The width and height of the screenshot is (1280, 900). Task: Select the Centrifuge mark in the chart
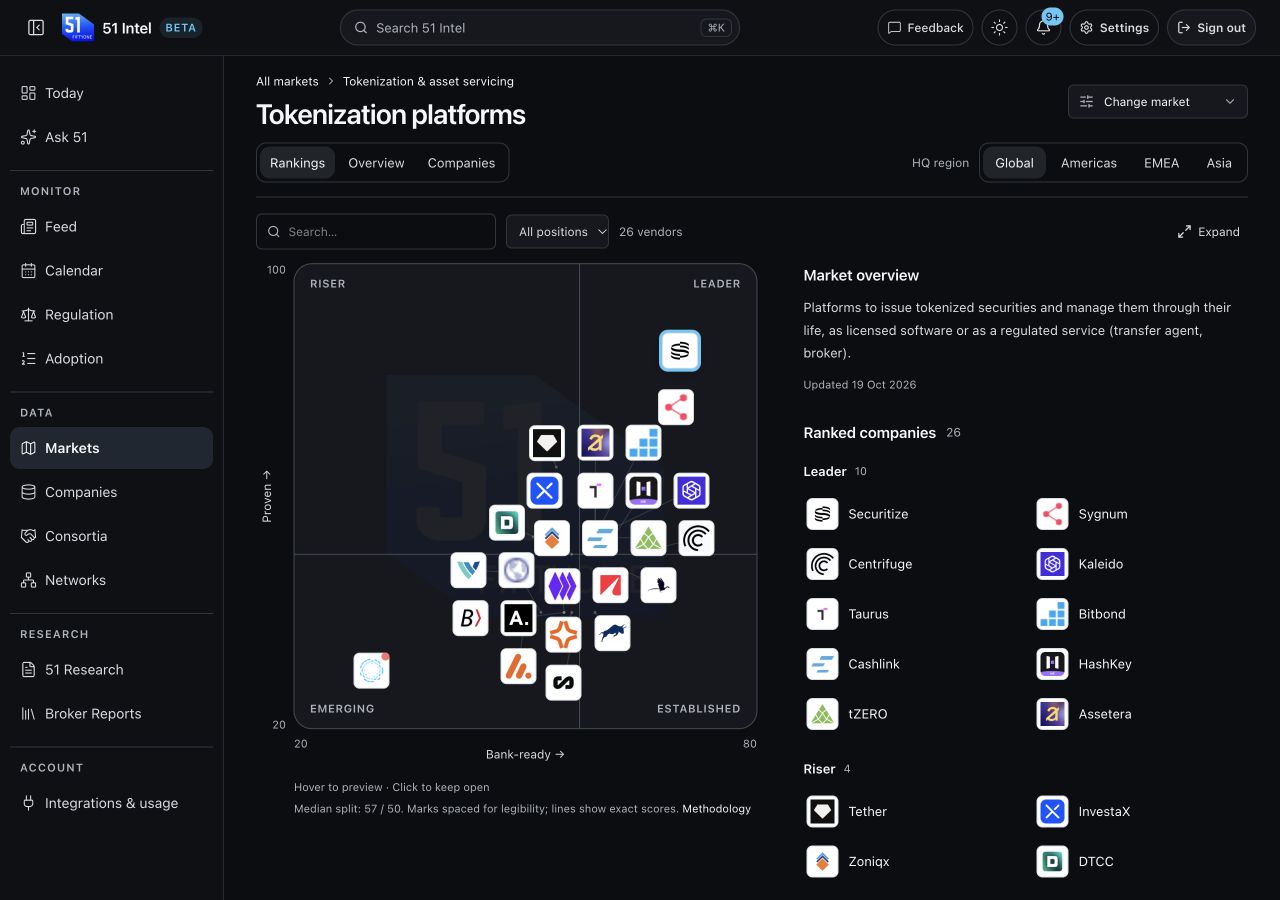[696, 539]
